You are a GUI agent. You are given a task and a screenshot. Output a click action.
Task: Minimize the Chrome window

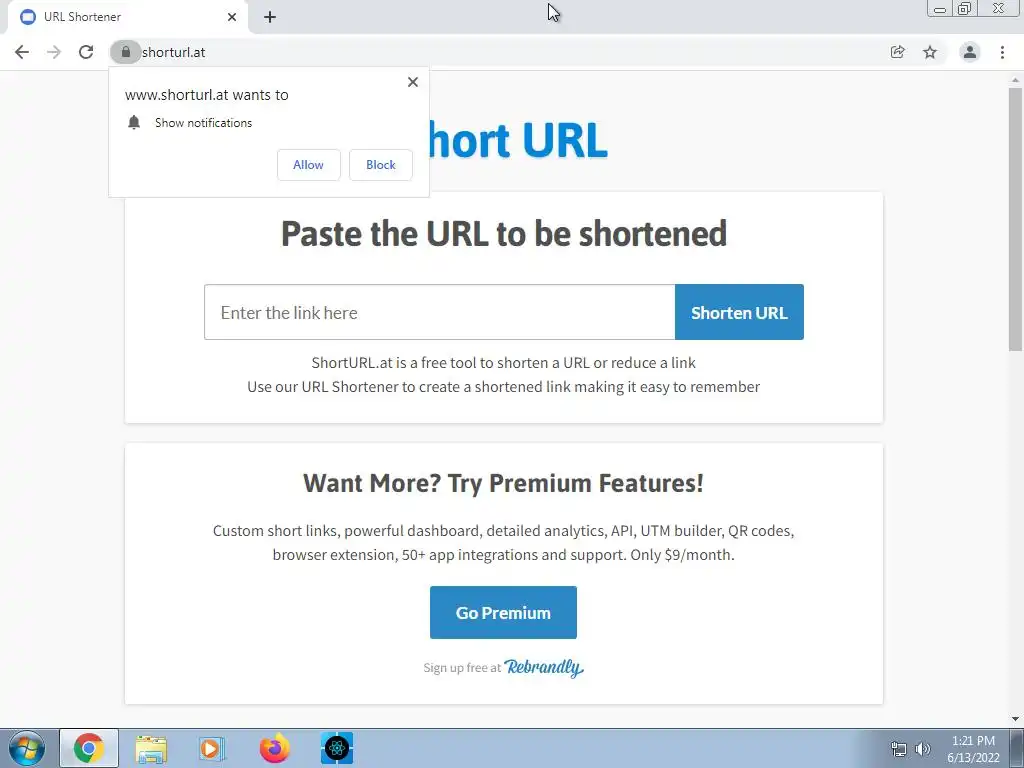pos(940,9)
